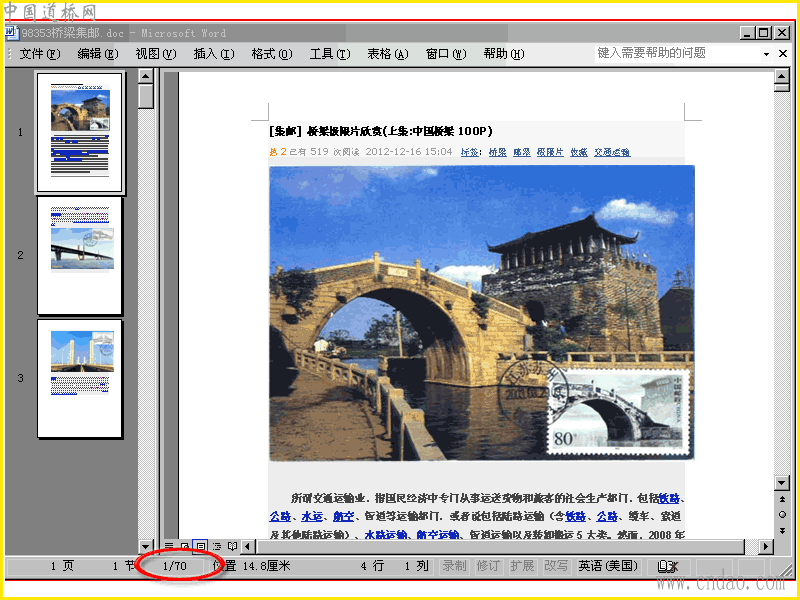
Task: Click spelling check status book icon
Action: tap(667, 566)
